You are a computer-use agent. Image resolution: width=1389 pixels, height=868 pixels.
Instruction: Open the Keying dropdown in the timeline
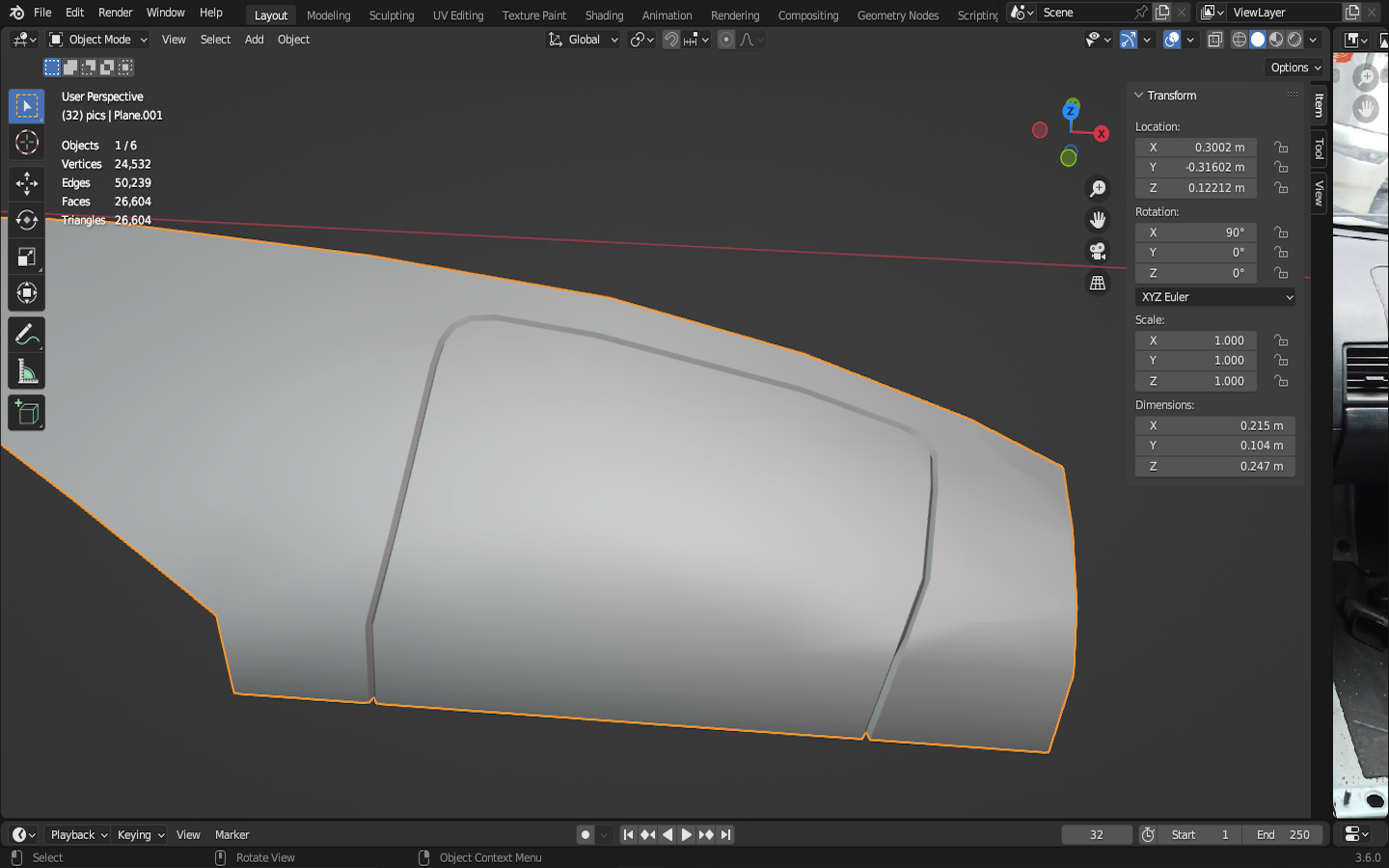point(140,835)
